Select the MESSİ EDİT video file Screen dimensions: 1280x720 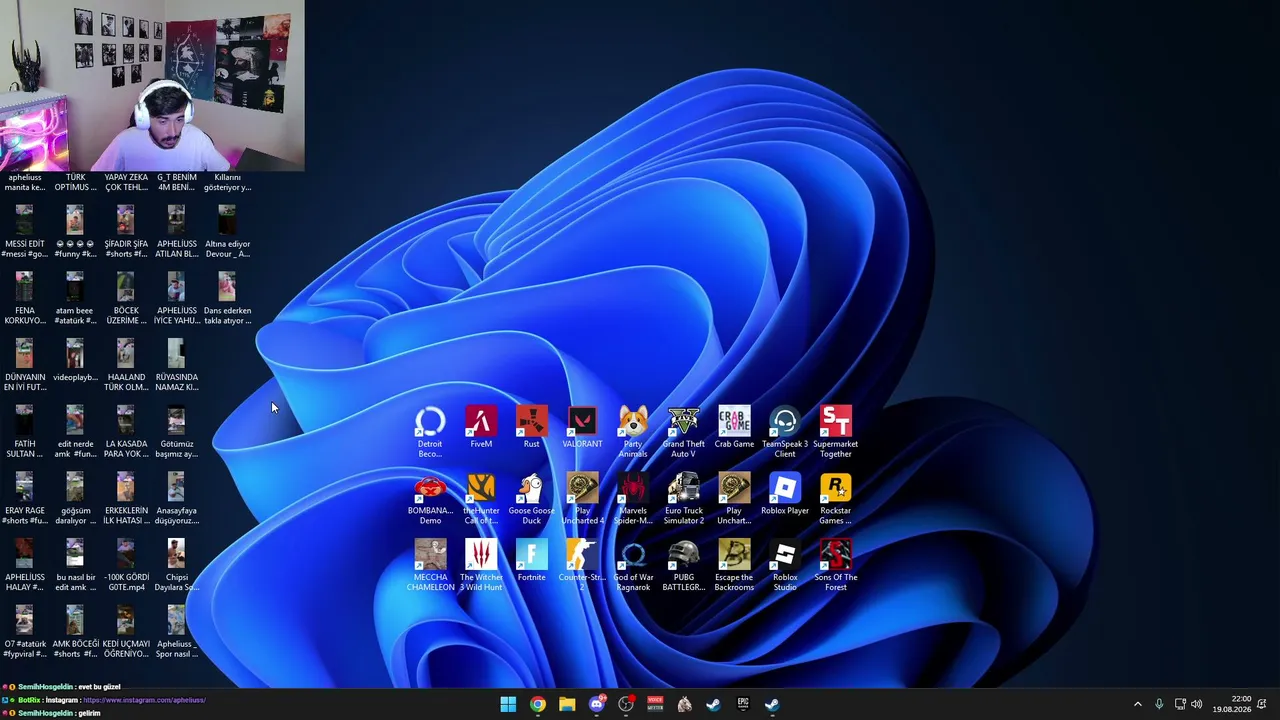point(25,232)
